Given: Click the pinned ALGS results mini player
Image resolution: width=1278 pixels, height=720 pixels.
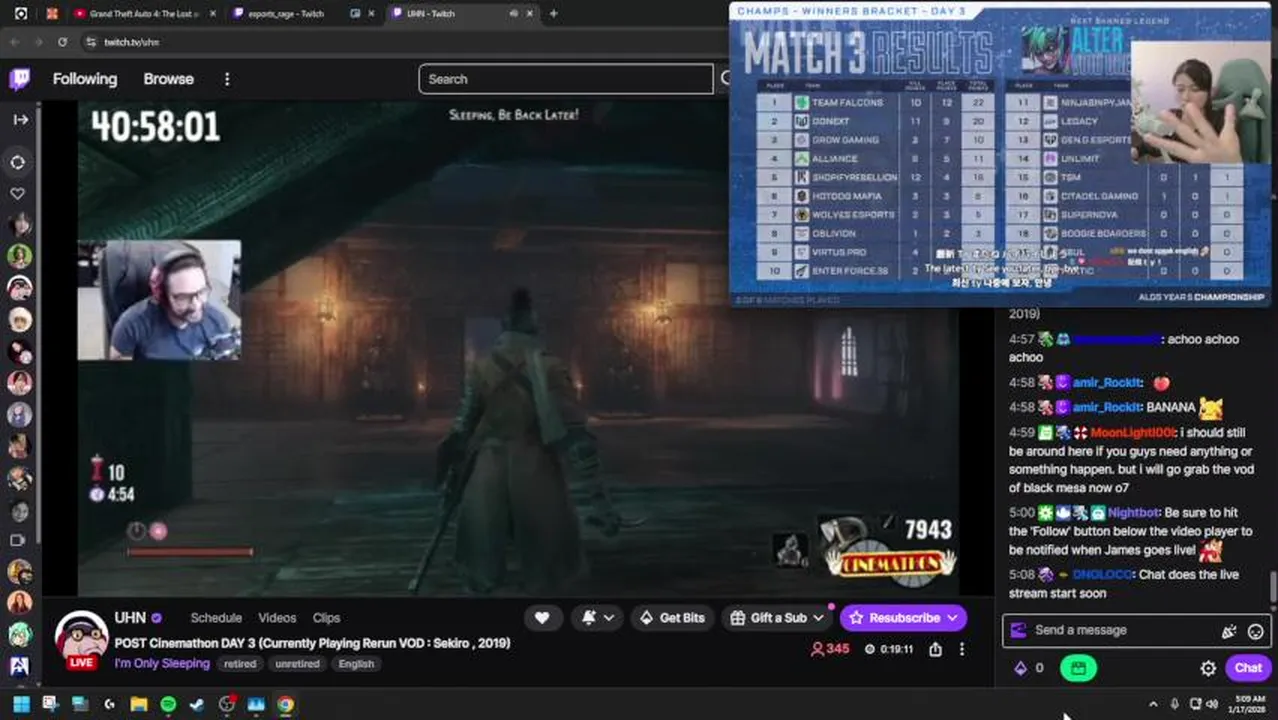Looking at the screenshot, I should 1000,155.
